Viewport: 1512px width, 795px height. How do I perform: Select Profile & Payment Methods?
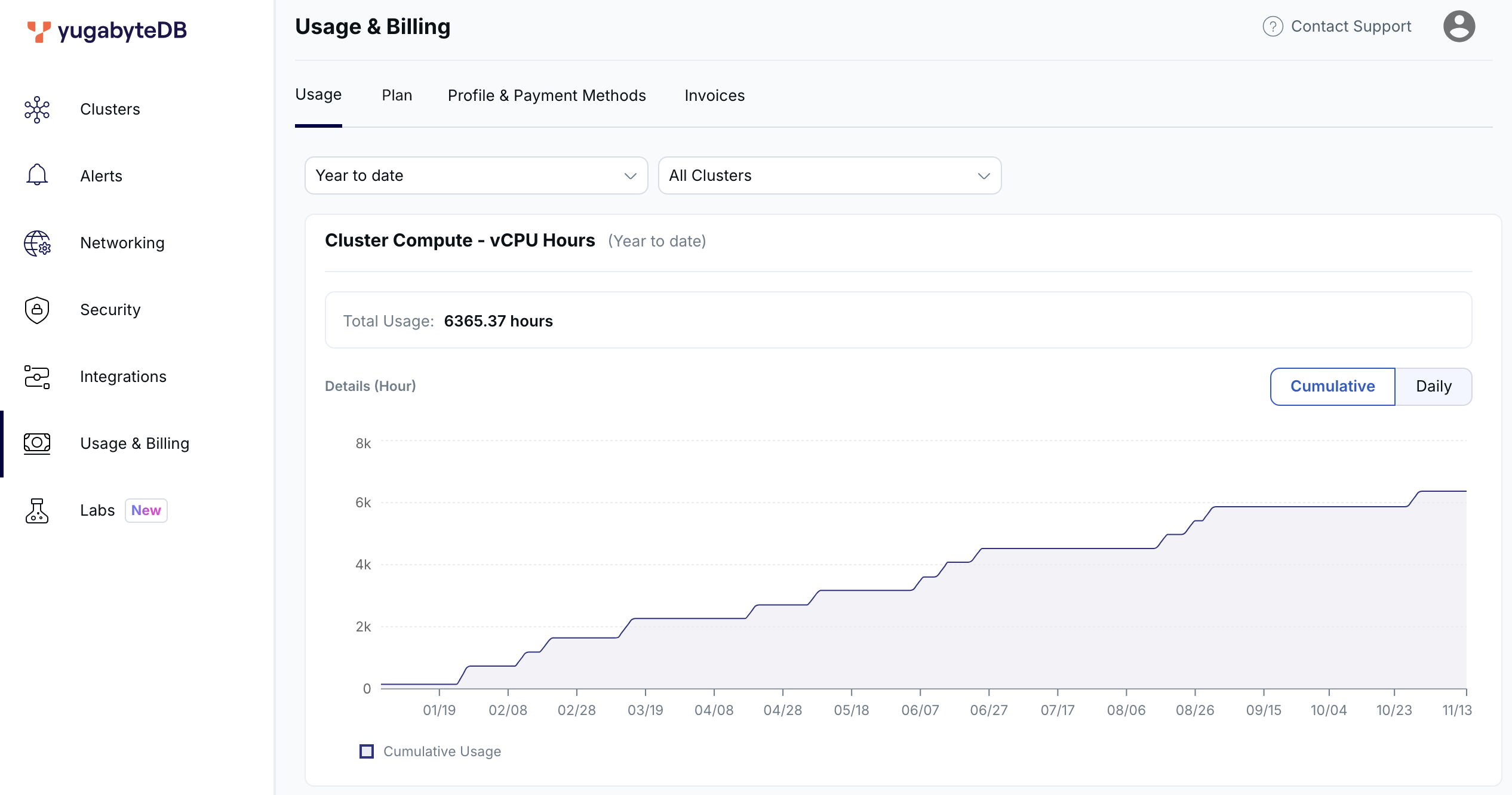coord(546,95)
